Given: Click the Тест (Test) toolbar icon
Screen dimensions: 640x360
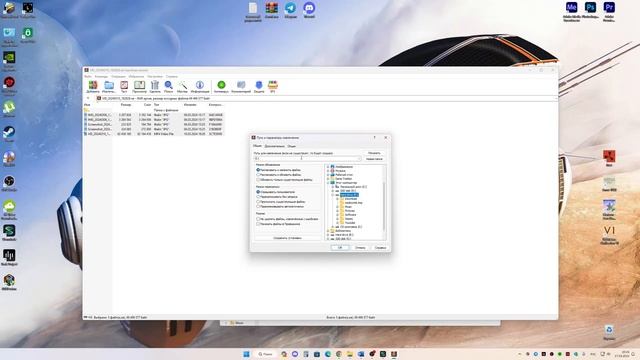Looking at the screenshot, I should (x=124, y=87).
